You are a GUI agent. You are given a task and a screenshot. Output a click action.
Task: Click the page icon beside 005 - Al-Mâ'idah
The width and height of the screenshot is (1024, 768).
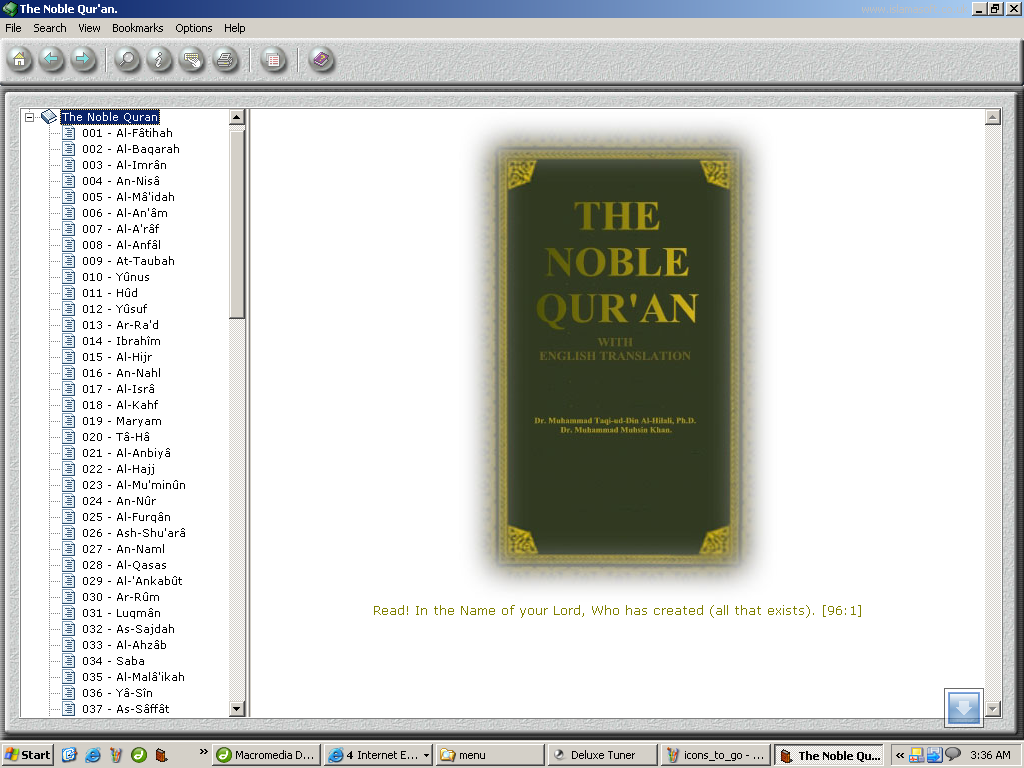point(69,197)
